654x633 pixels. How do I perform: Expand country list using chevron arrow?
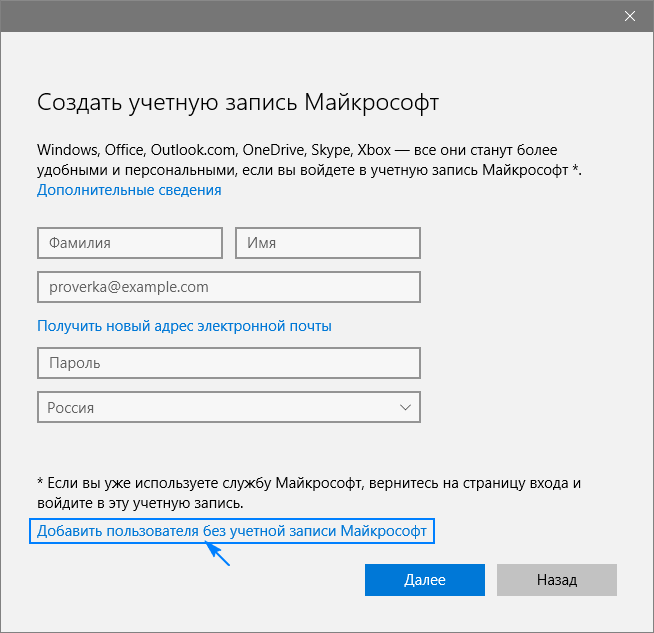[x=405, y=407]
